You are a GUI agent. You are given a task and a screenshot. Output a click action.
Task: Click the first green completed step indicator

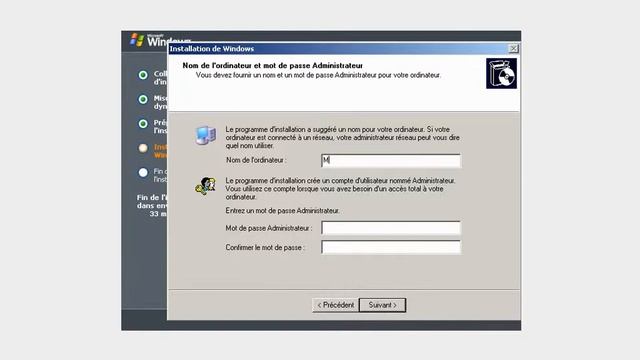click(143, 75)
